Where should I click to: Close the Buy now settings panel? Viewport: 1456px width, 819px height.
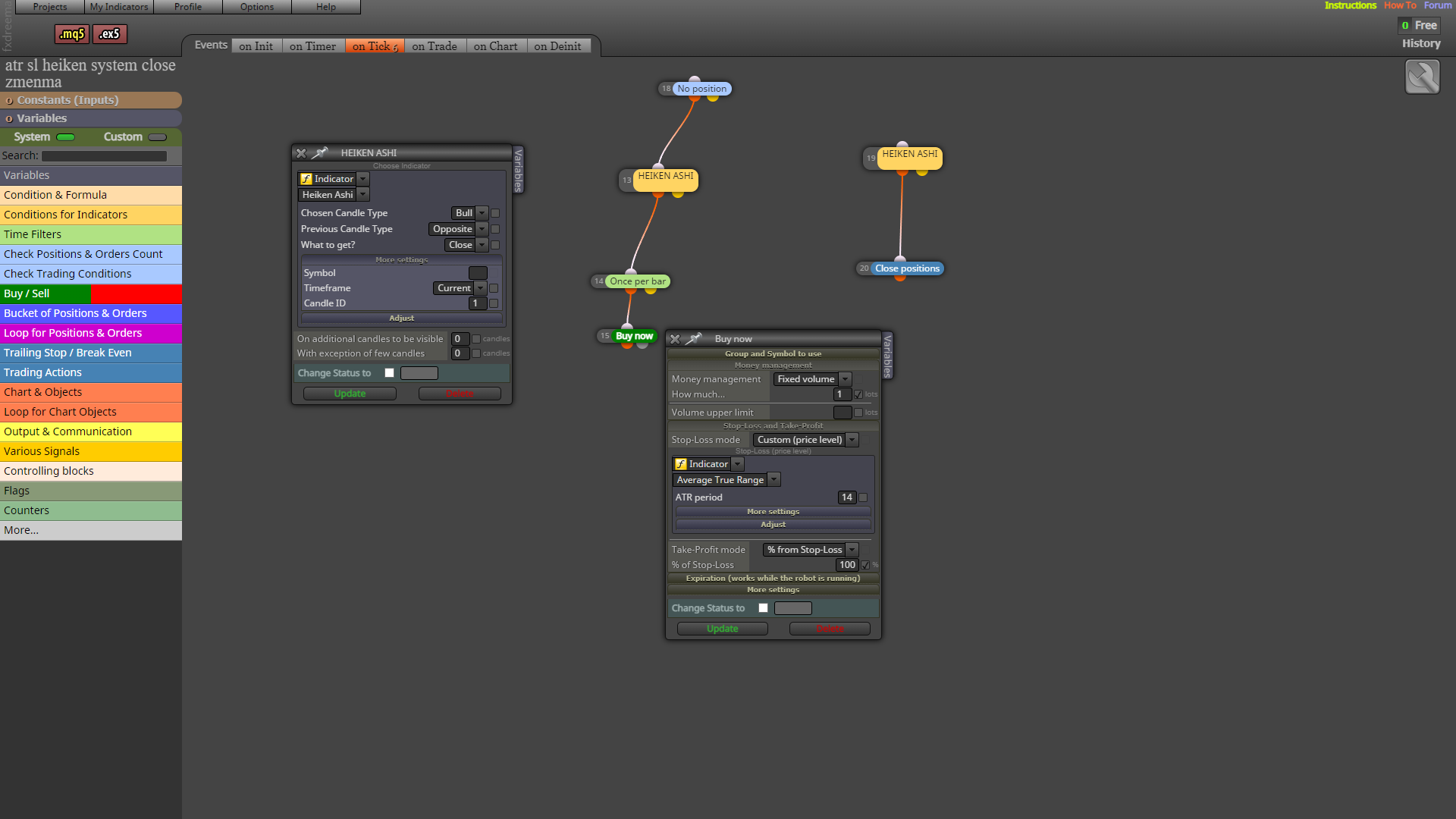point(675,339)
